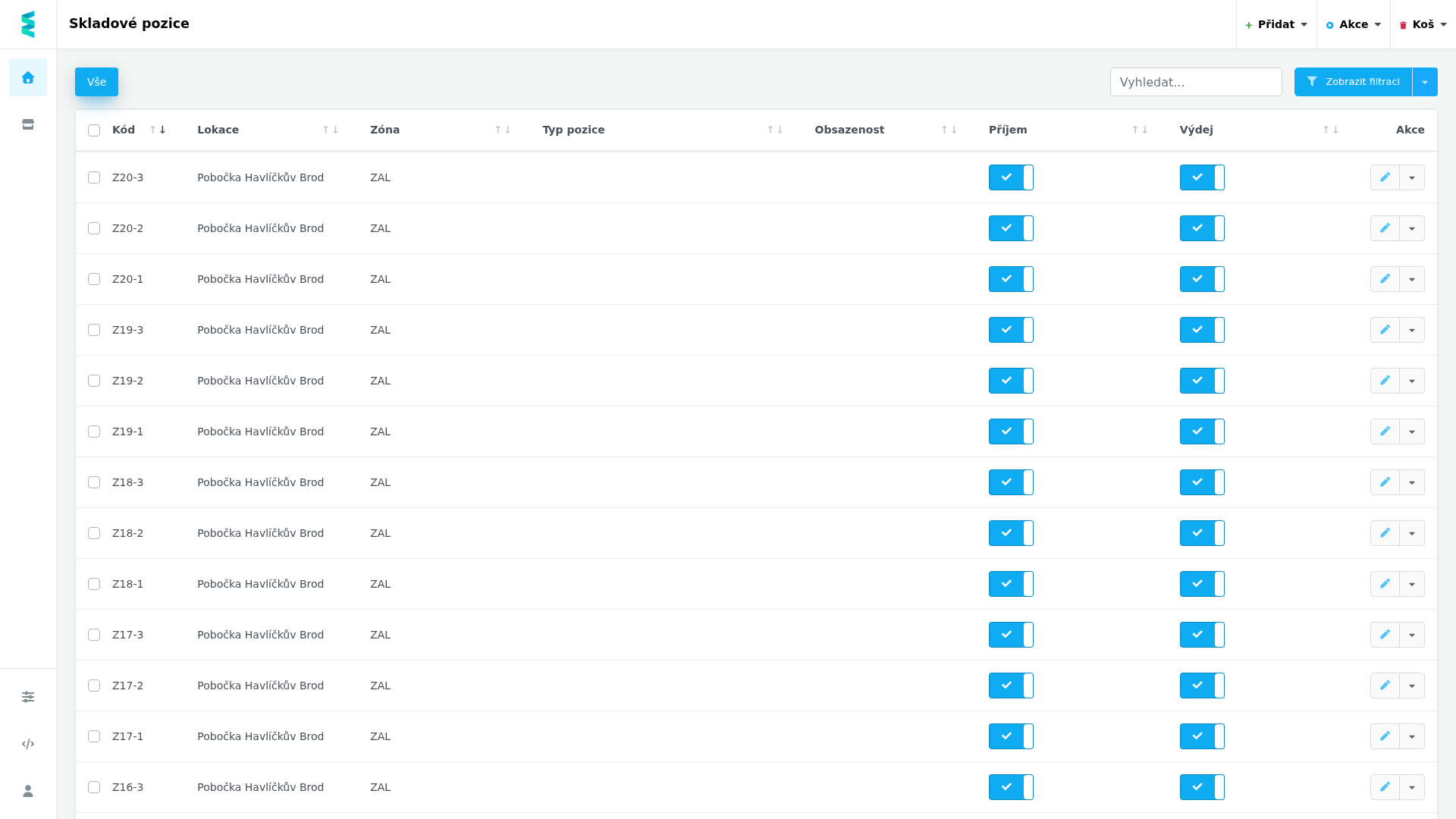
Task: Disable Výdej switch for Z17-2
Action: [x=1202, y=686]
